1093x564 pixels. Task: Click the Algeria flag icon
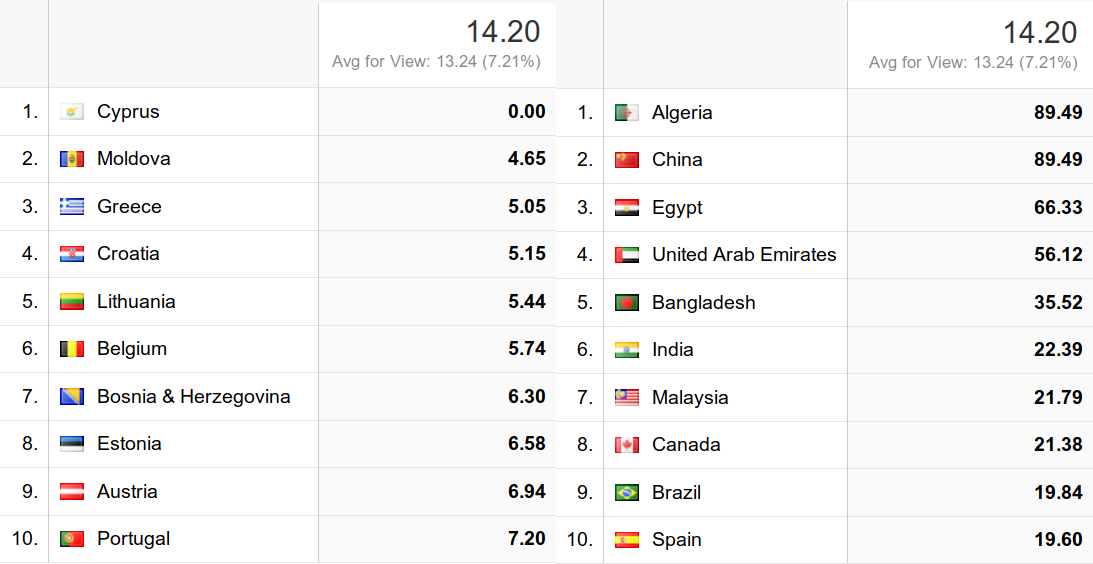[x=627, y=112]
